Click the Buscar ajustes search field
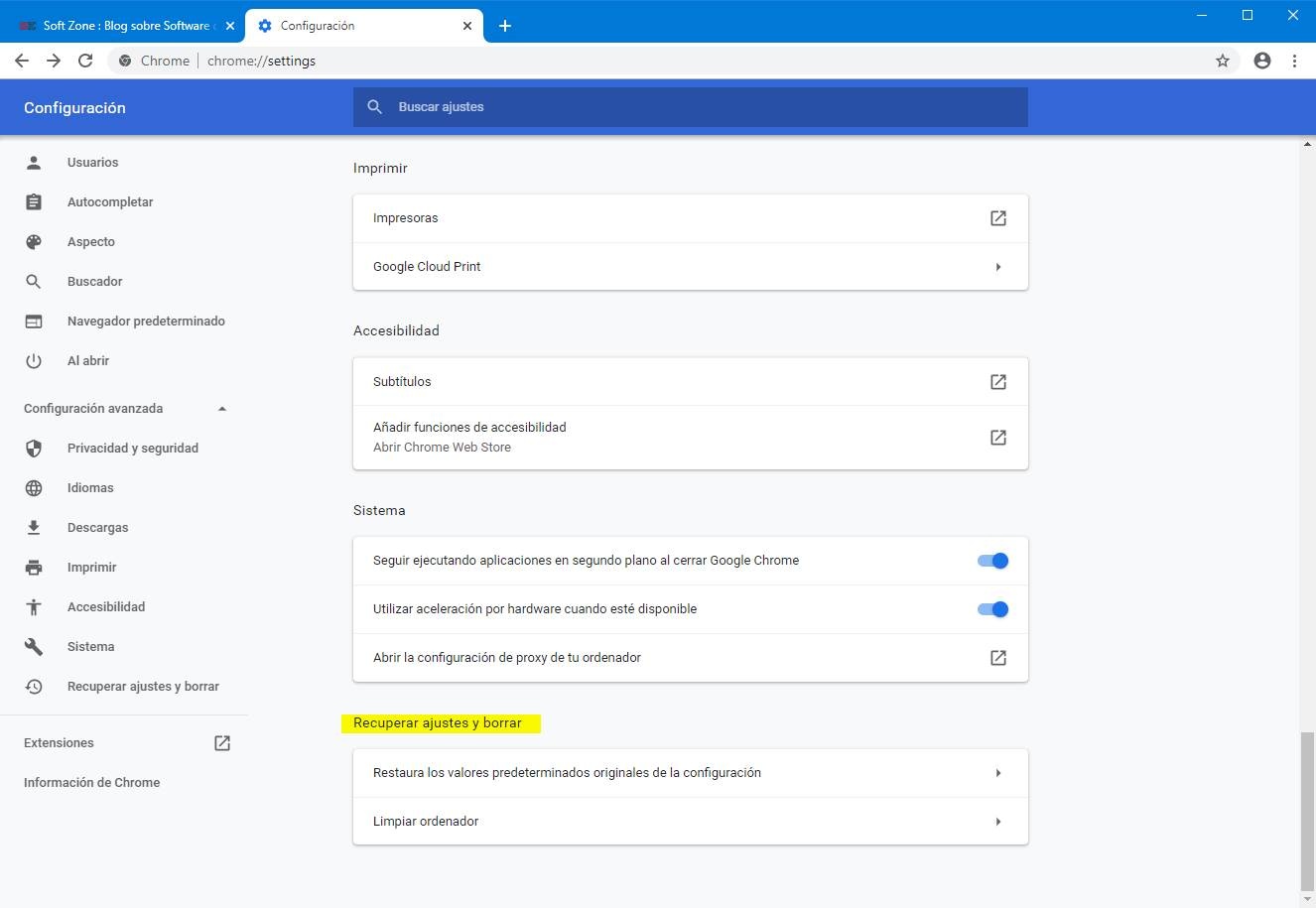The image size is (1316, 908). coord(691,107)
